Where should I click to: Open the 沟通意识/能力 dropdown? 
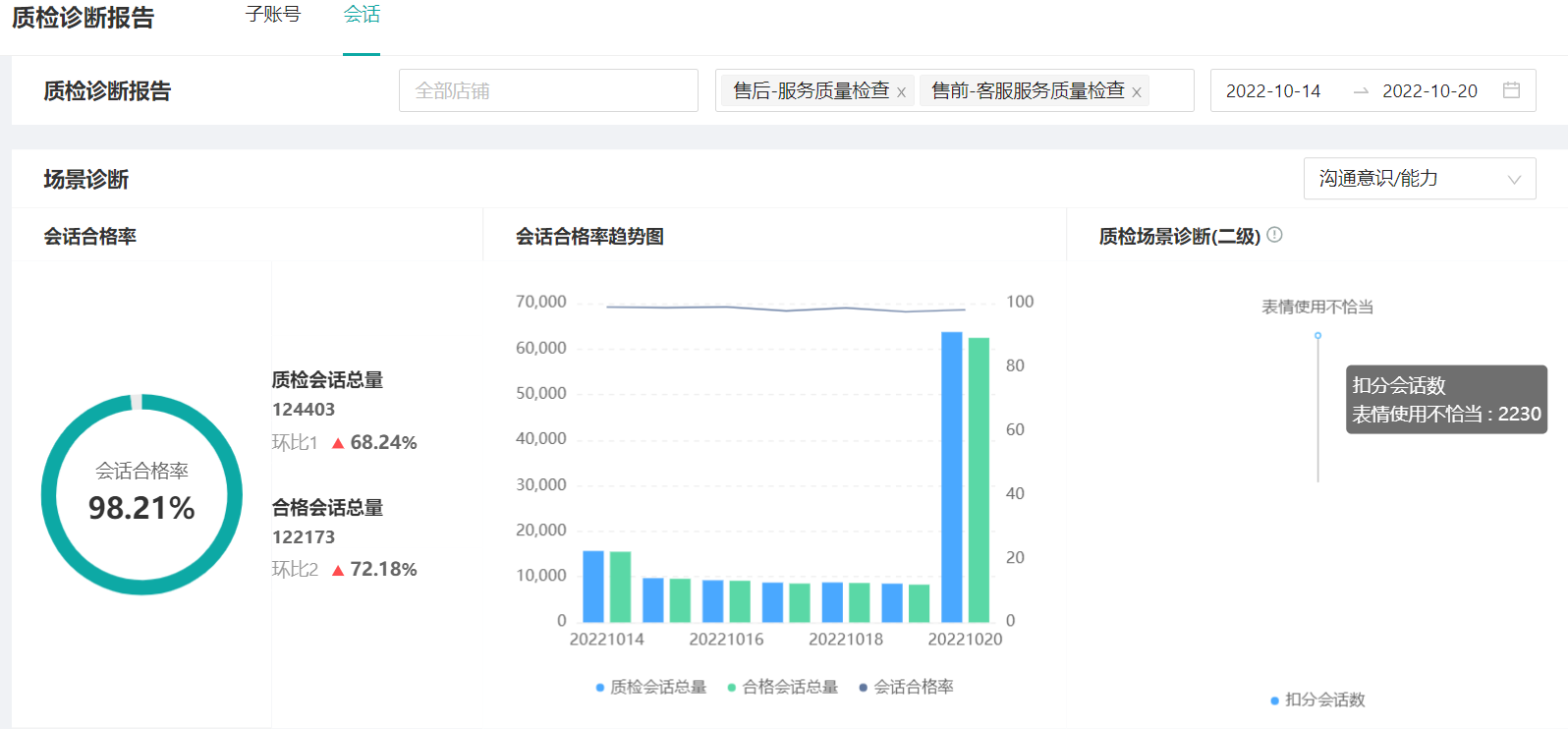1420,179
